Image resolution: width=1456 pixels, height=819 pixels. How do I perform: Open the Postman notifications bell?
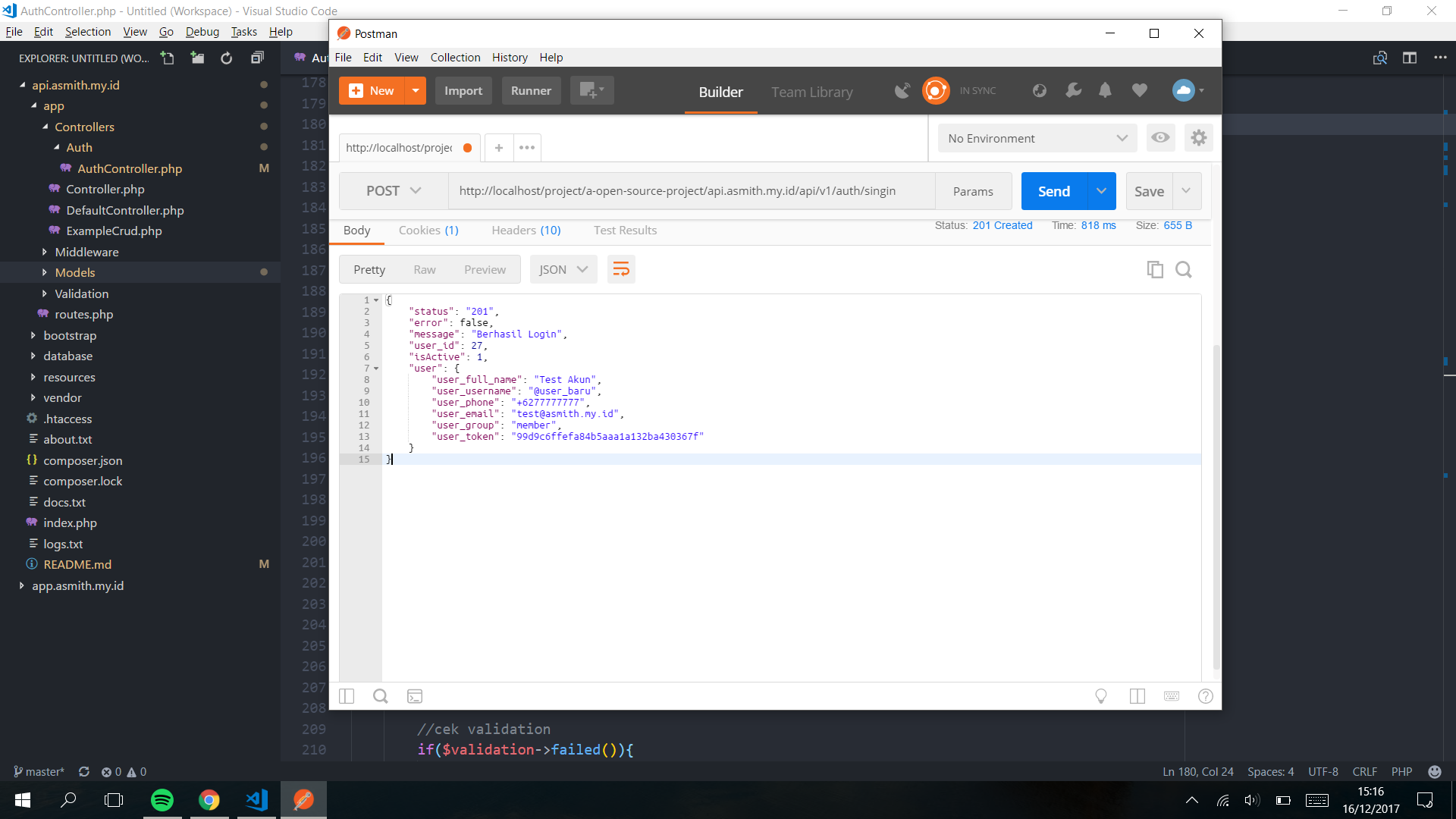pyautogui.click(x=1105, y=91)
